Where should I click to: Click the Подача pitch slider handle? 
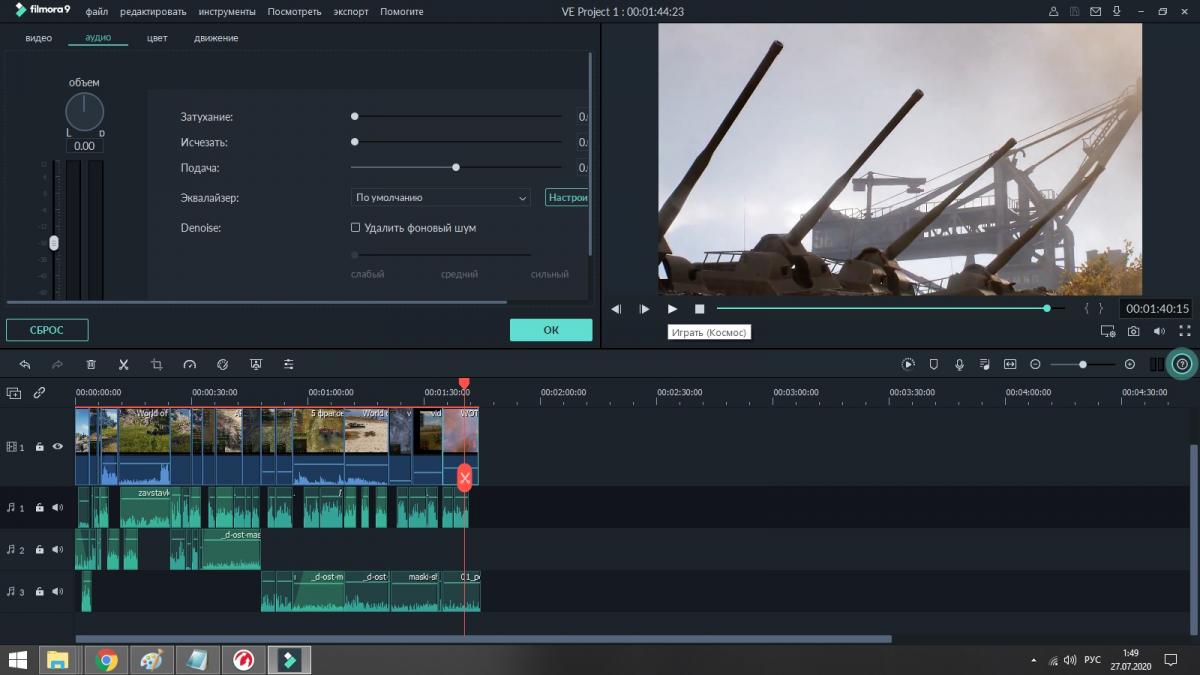tap(456, 168)
